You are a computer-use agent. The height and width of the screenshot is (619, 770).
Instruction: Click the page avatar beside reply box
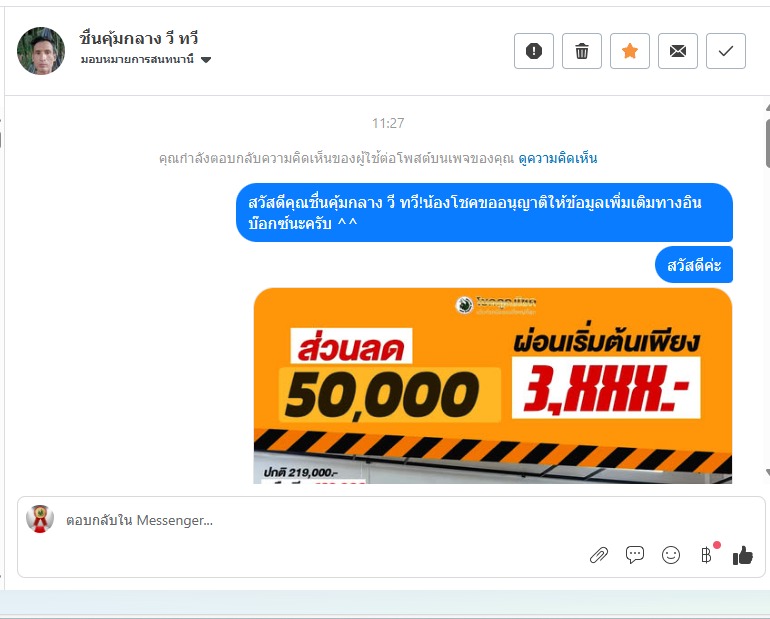[40, 519]
